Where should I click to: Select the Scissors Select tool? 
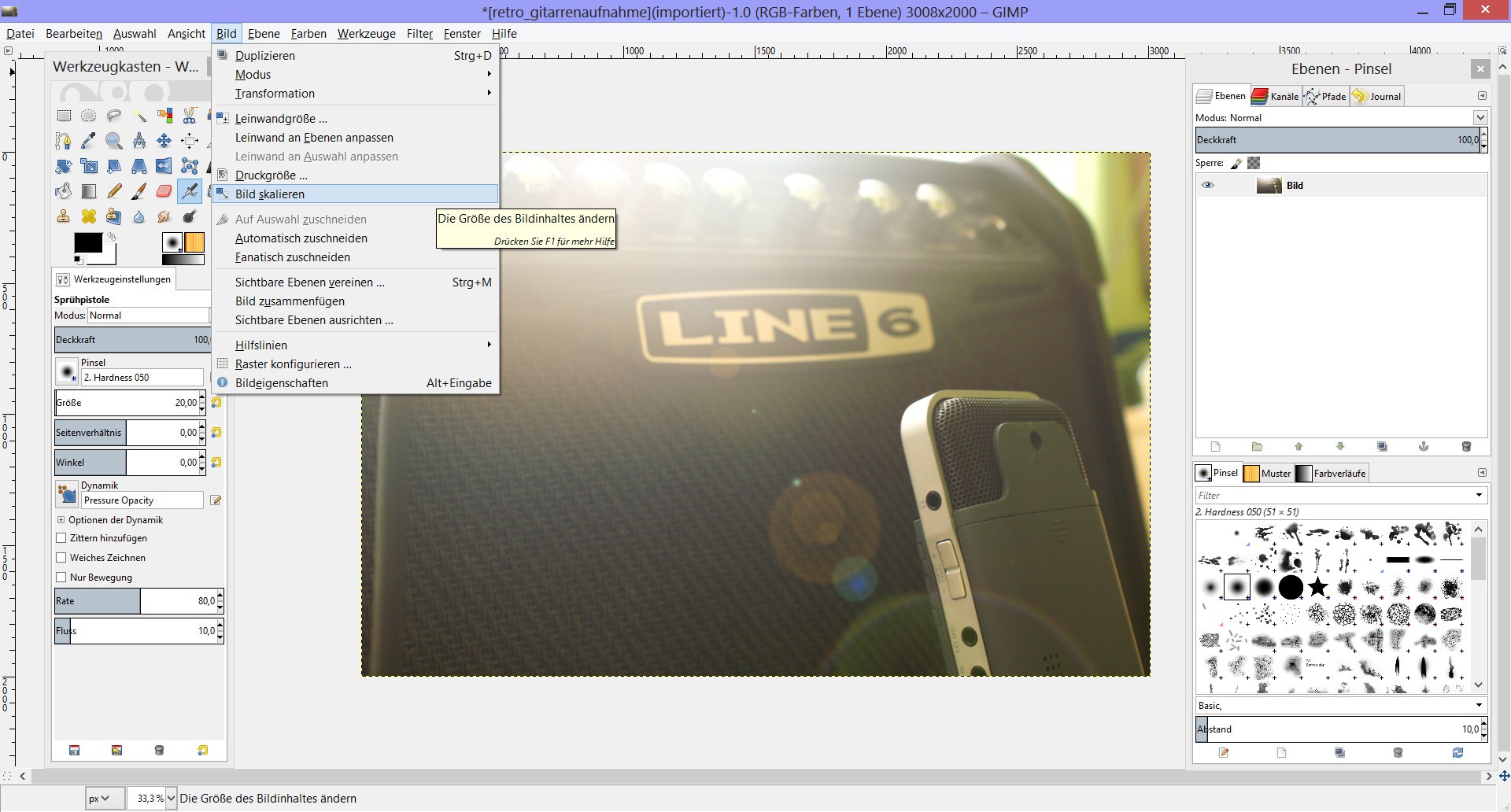click(x=190, y=116)
